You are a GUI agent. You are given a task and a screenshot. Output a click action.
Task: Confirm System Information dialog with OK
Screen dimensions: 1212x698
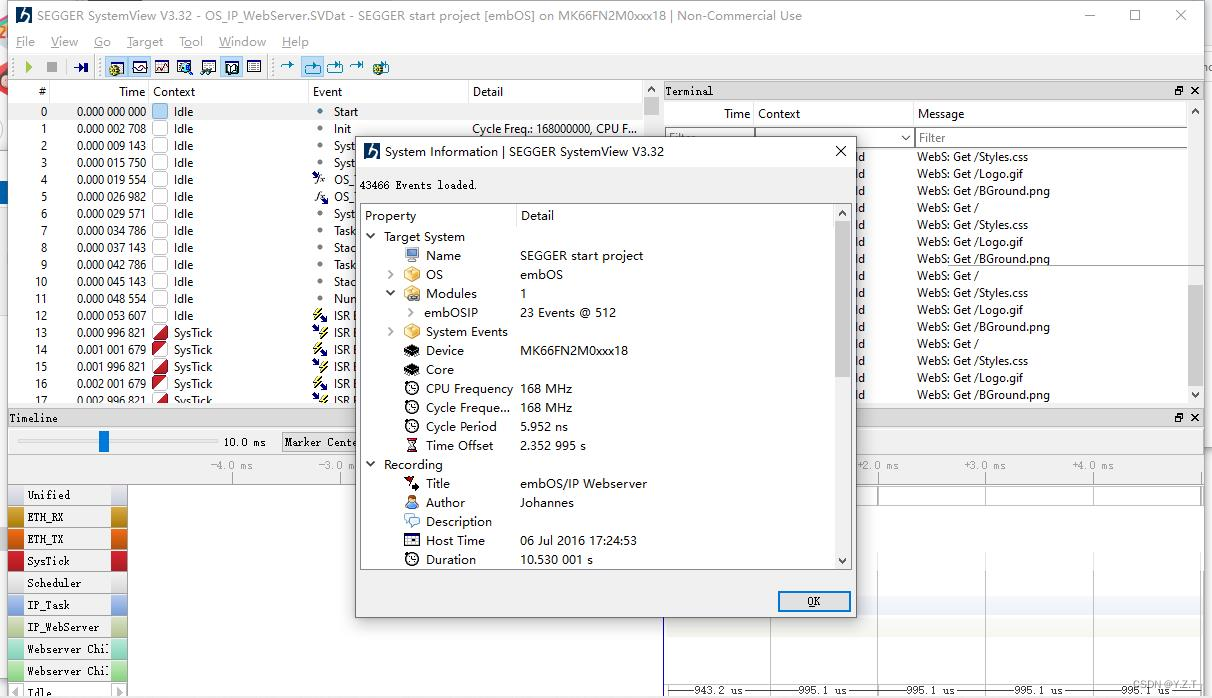click(x=814, y=601)
